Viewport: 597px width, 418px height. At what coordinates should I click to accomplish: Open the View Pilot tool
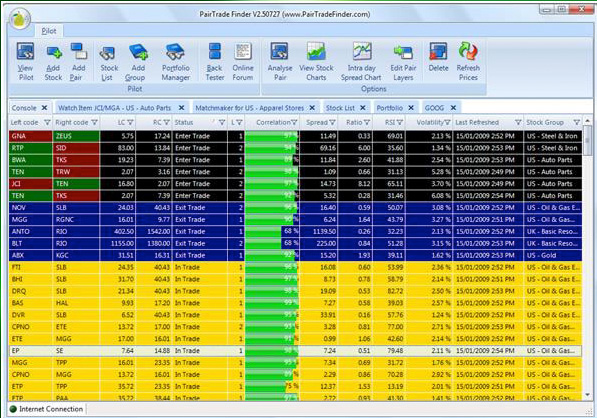click(x=26, y=61)
